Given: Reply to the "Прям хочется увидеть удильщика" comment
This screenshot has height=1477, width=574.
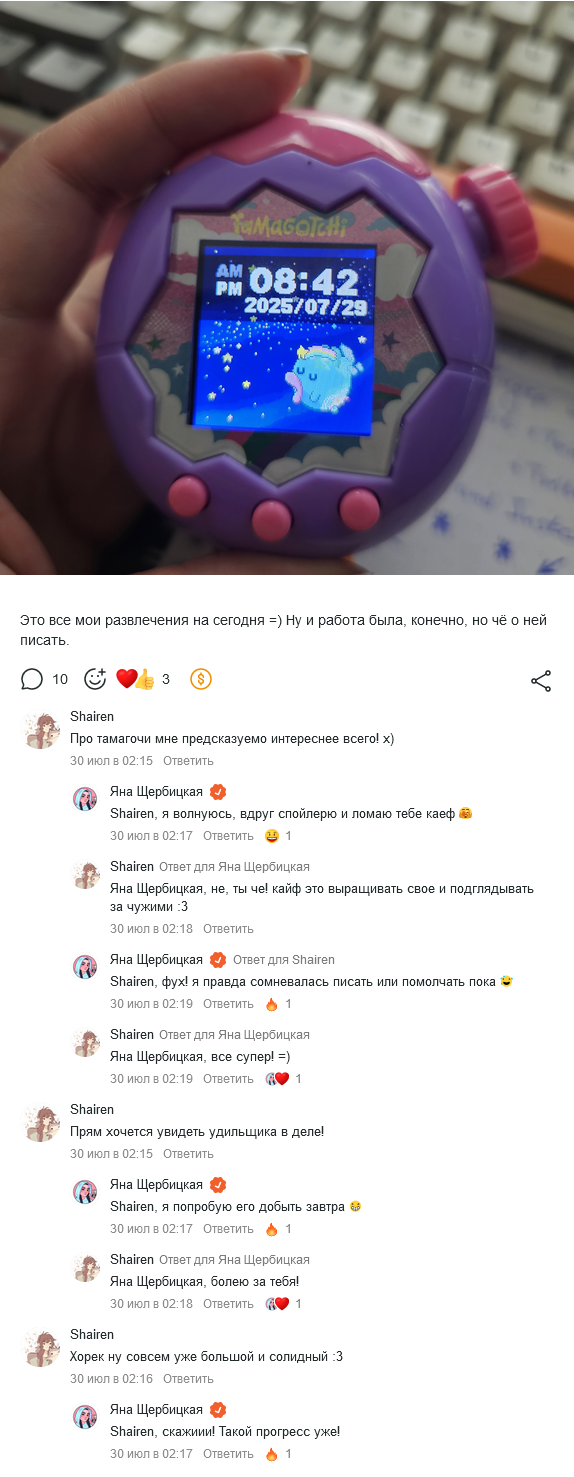Looking at the screenshot, I should pyautogui.click(x=188, y=1154).
